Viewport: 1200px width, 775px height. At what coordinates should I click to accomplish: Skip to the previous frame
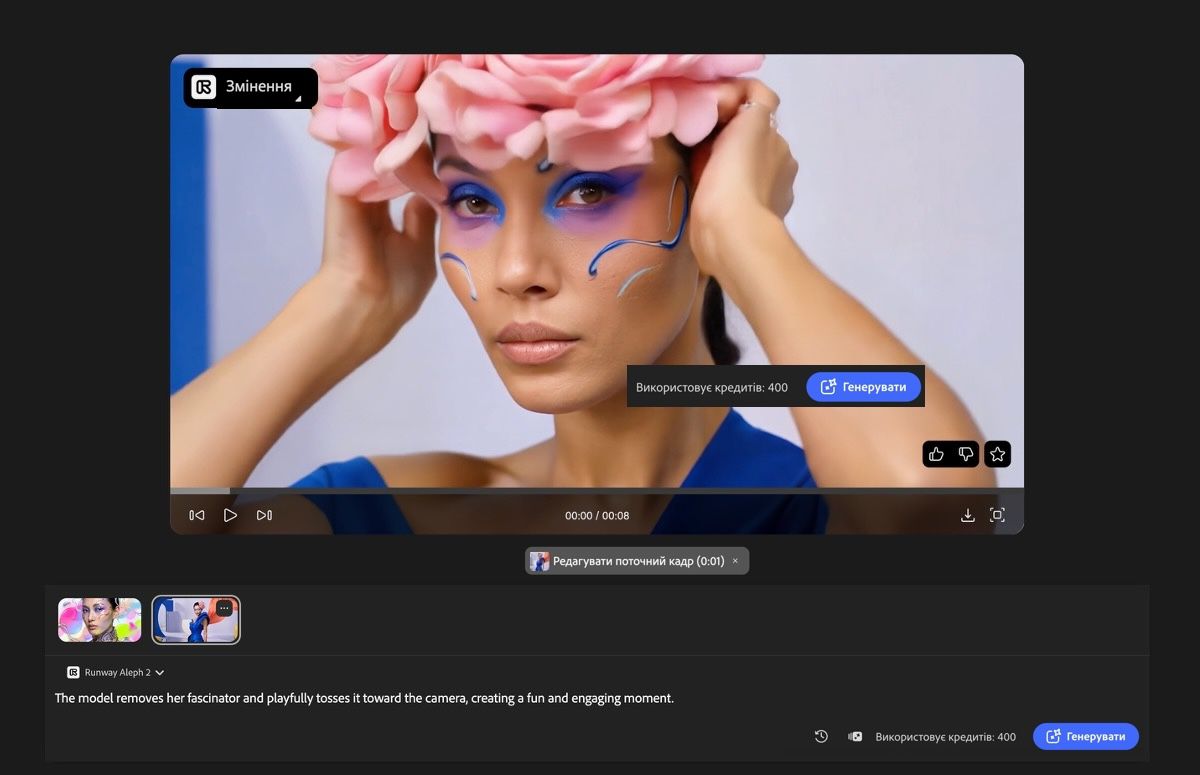coord(197,515)
